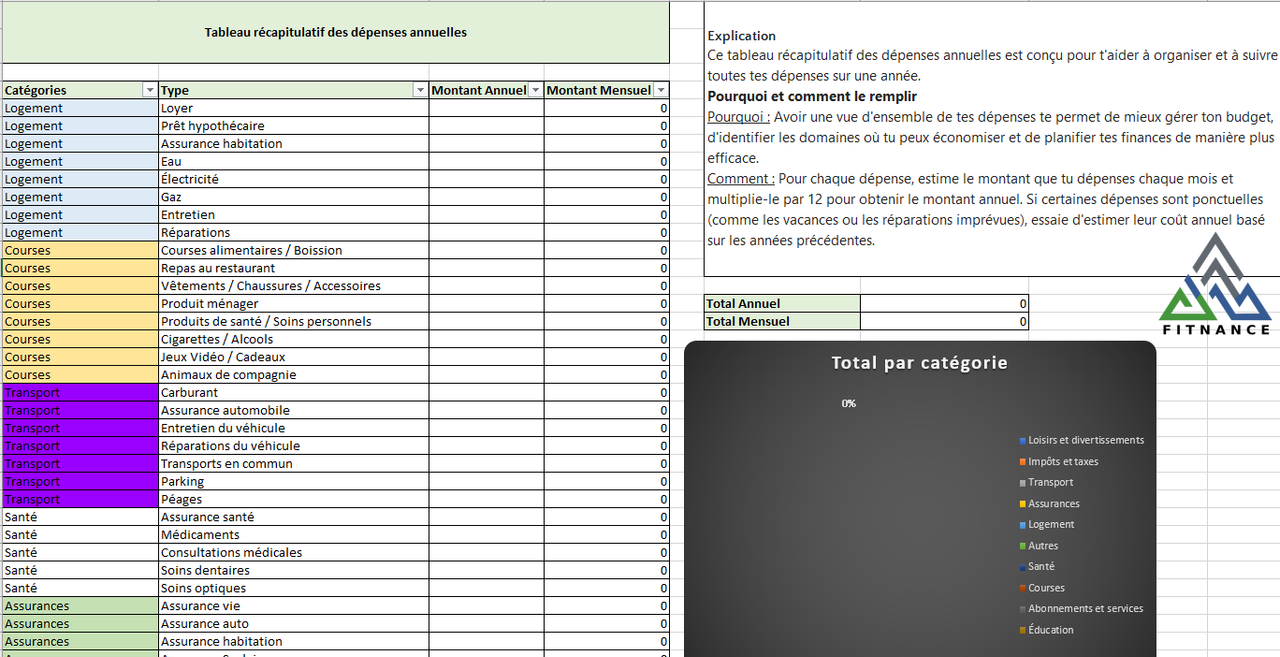
Task: Click the 'Produit ménager' cell
Action: (x=294, y=304)
